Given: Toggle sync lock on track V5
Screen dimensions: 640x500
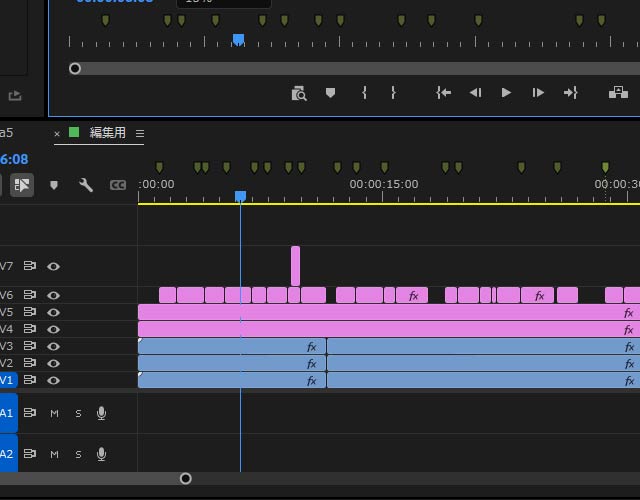Looking at the screenshot, I should click(30, 311).
